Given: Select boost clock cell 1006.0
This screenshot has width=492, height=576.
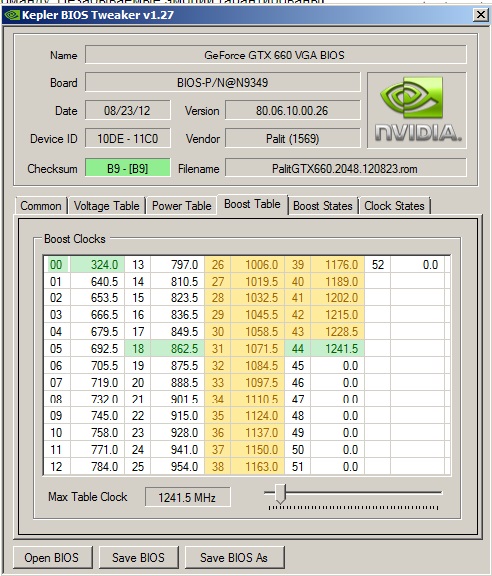Looking at the screenshot, I should tap(258, 264).
